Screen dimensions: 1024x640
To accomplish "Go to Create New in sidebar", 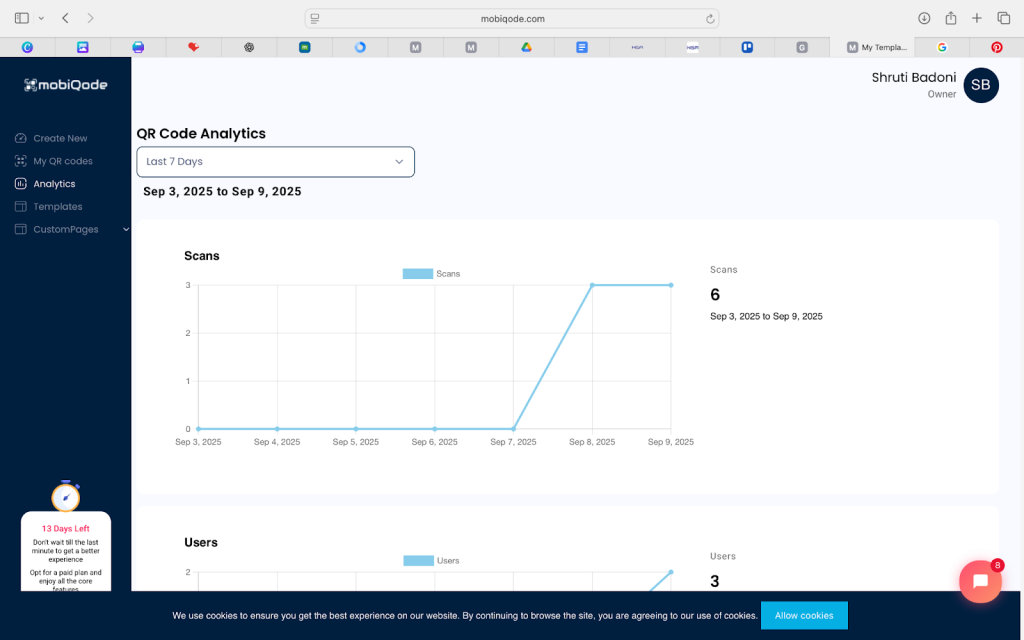I will point(60,138).
